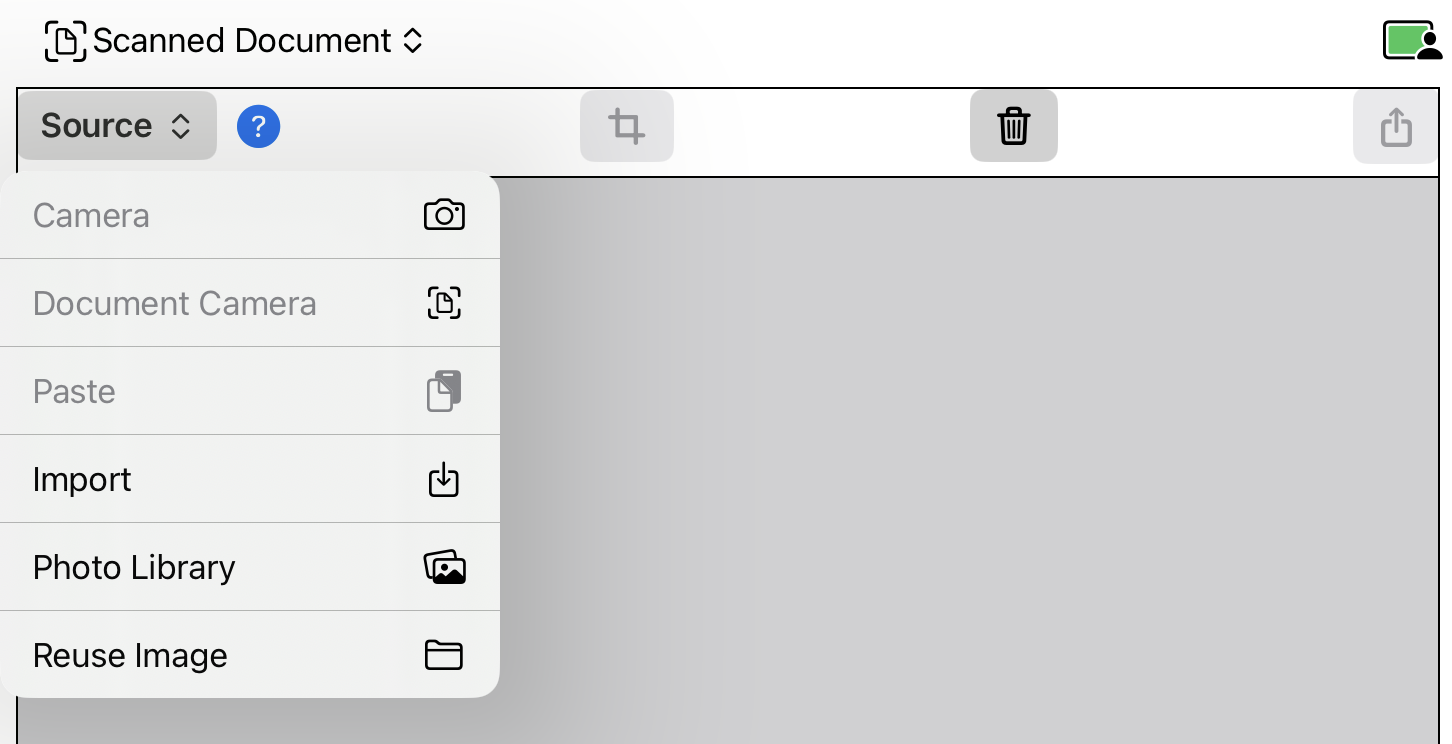Click the gray empty image canvas area

pos(968,460)
